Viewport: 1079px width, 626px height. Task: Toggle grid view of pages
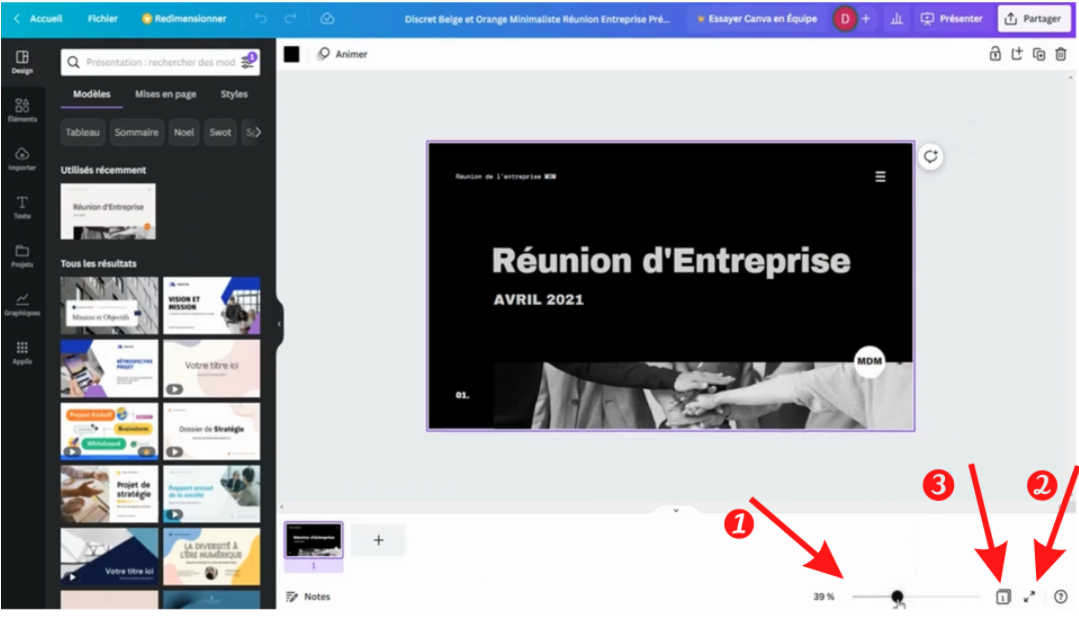(1003, 597)
